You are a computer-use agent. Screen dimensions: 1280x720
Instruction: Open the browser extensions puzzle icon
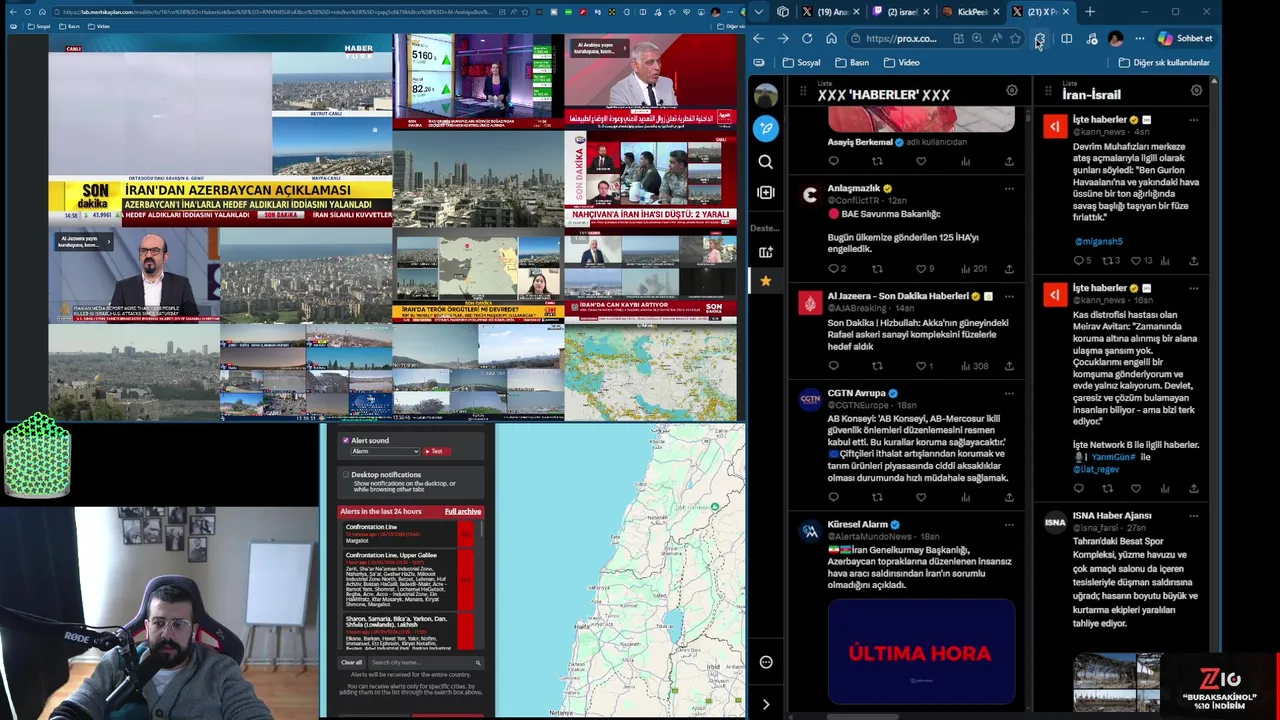click(1040, 39)
